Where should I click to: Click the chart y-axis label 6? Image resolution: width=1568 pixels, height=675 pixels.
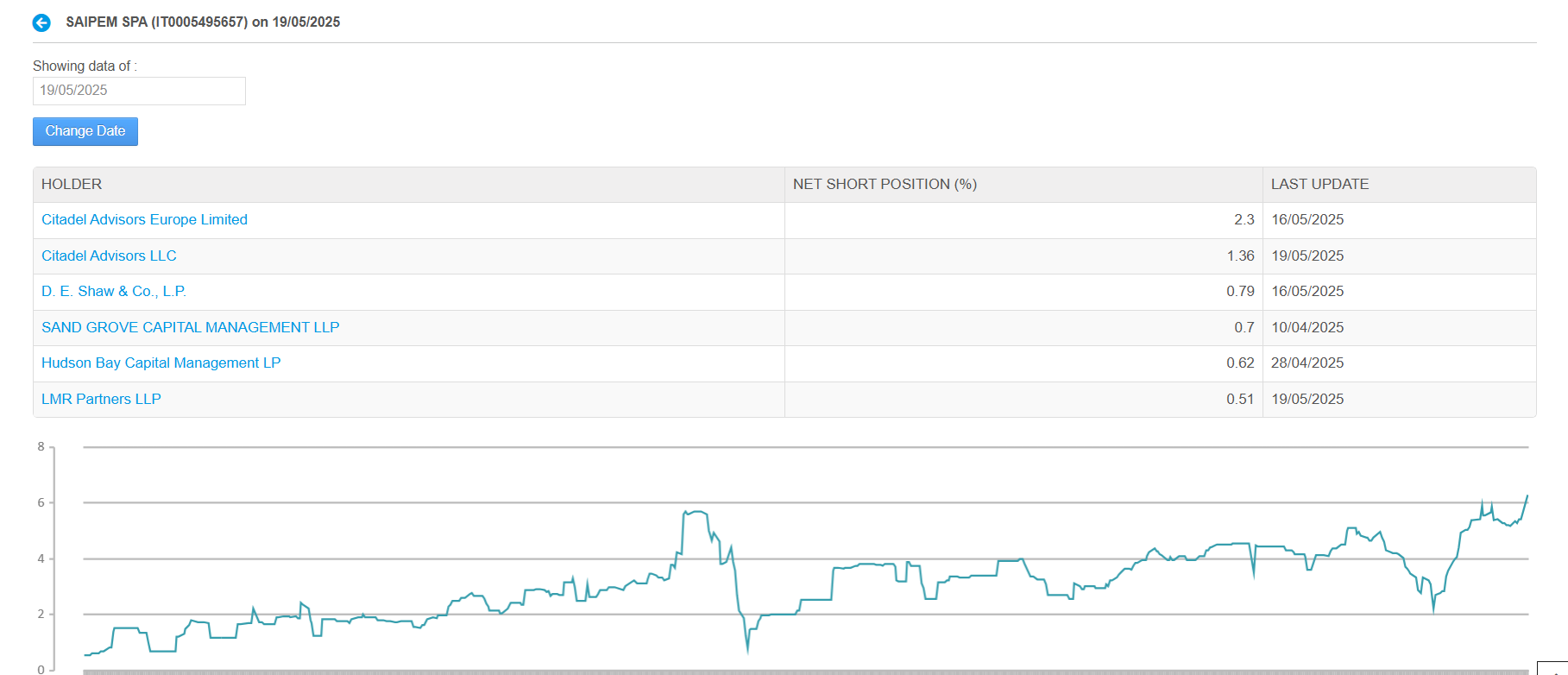[41, 503]
